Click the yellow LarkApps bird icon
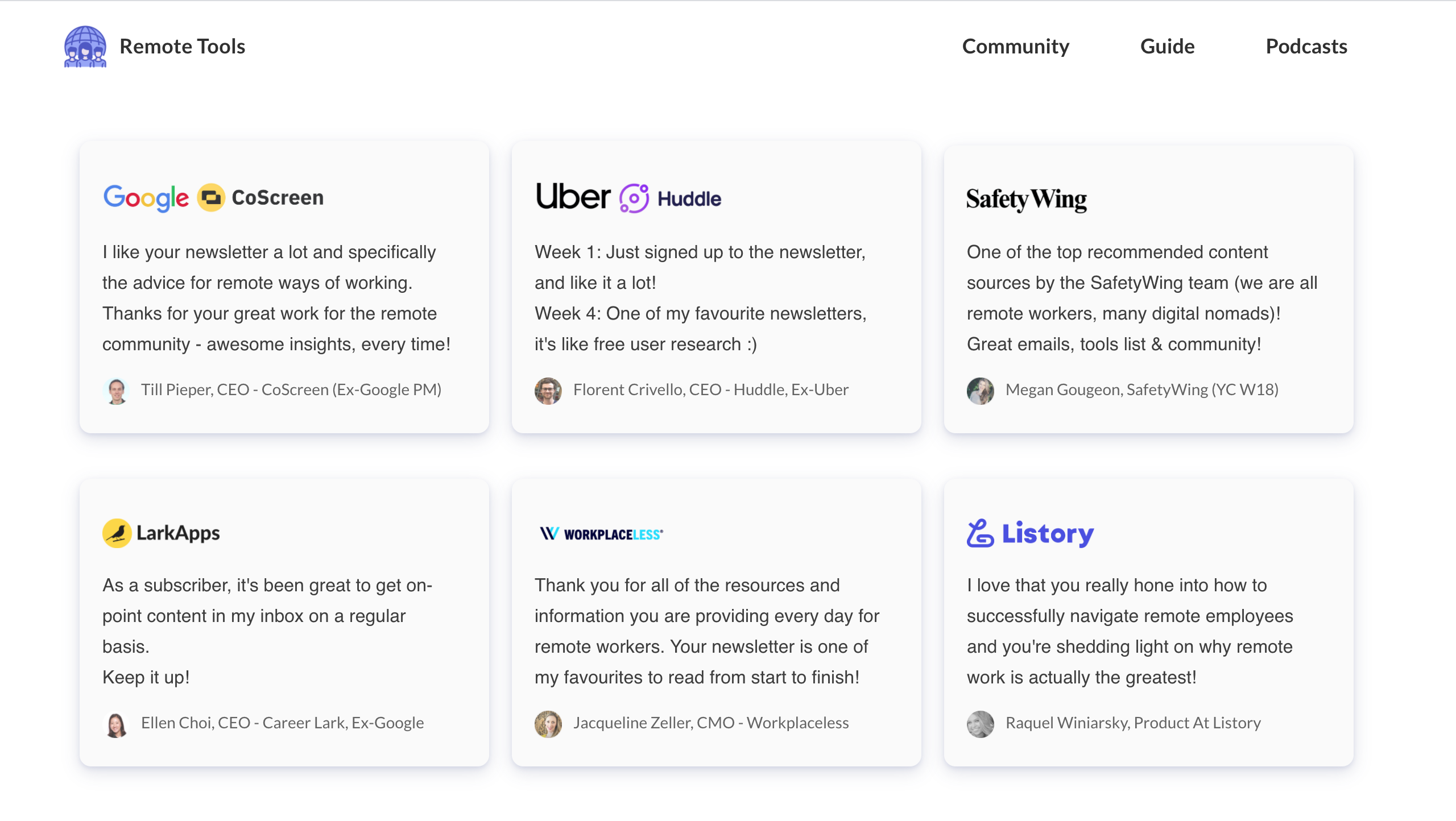Viewport: 1456px width, 821px height. (117, 533)
